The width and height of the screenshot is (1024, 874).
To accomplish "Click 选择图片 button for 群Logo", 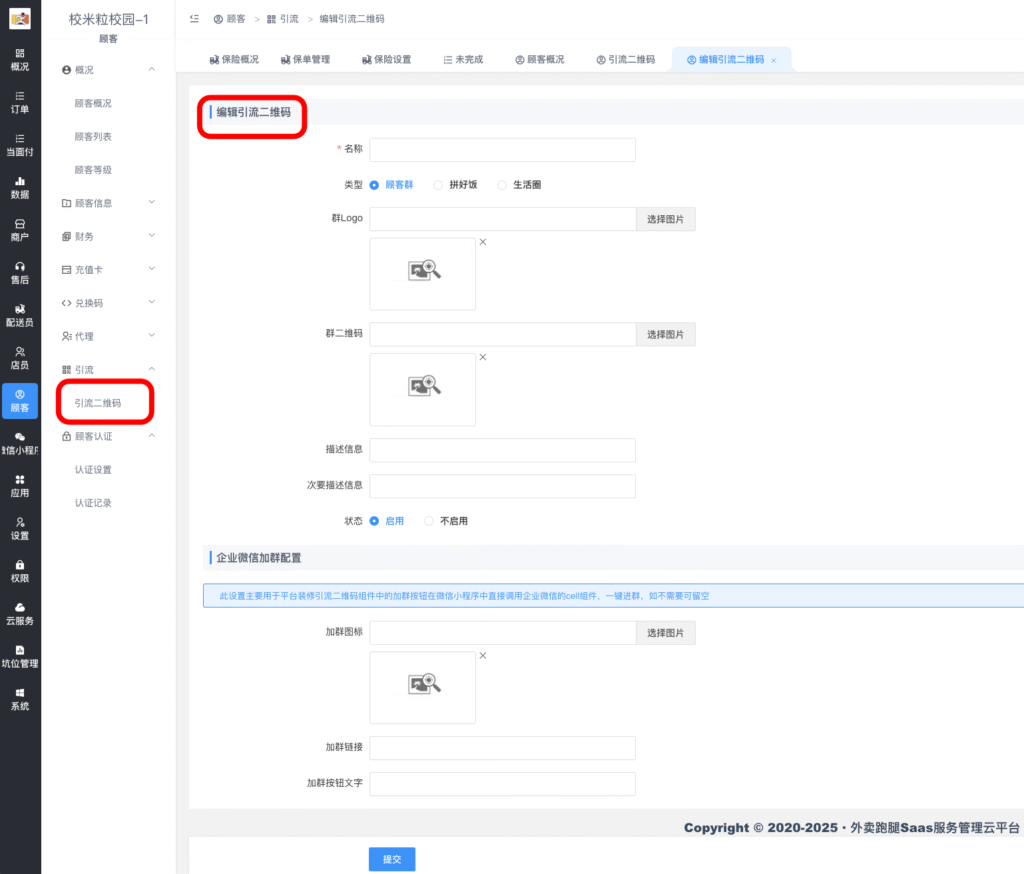I will click(665, 219).
